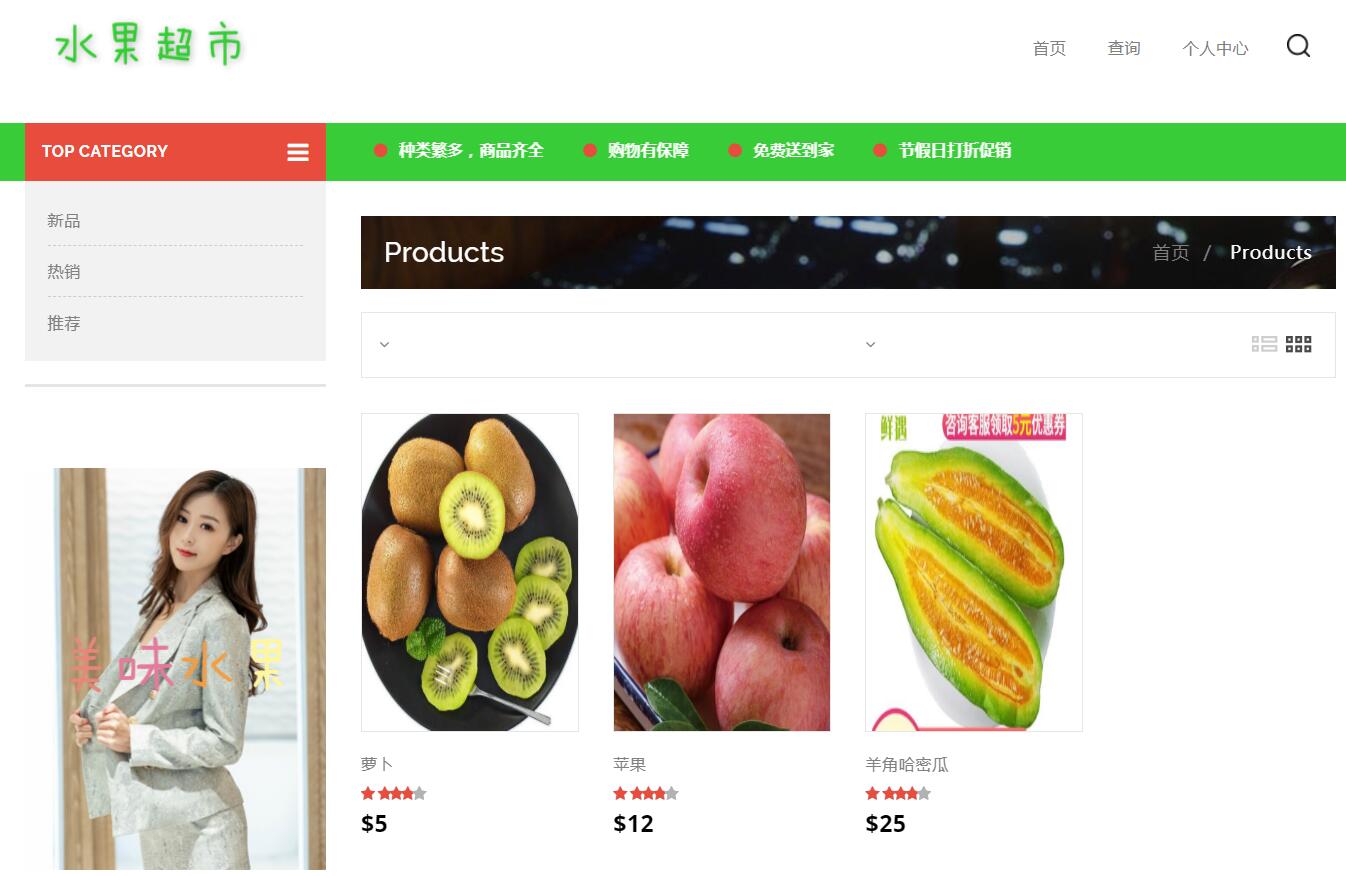Viewport: 1346px width, 876px height.
Task: Open the 羊角哈密瓜 melon image
Action: 974,572
